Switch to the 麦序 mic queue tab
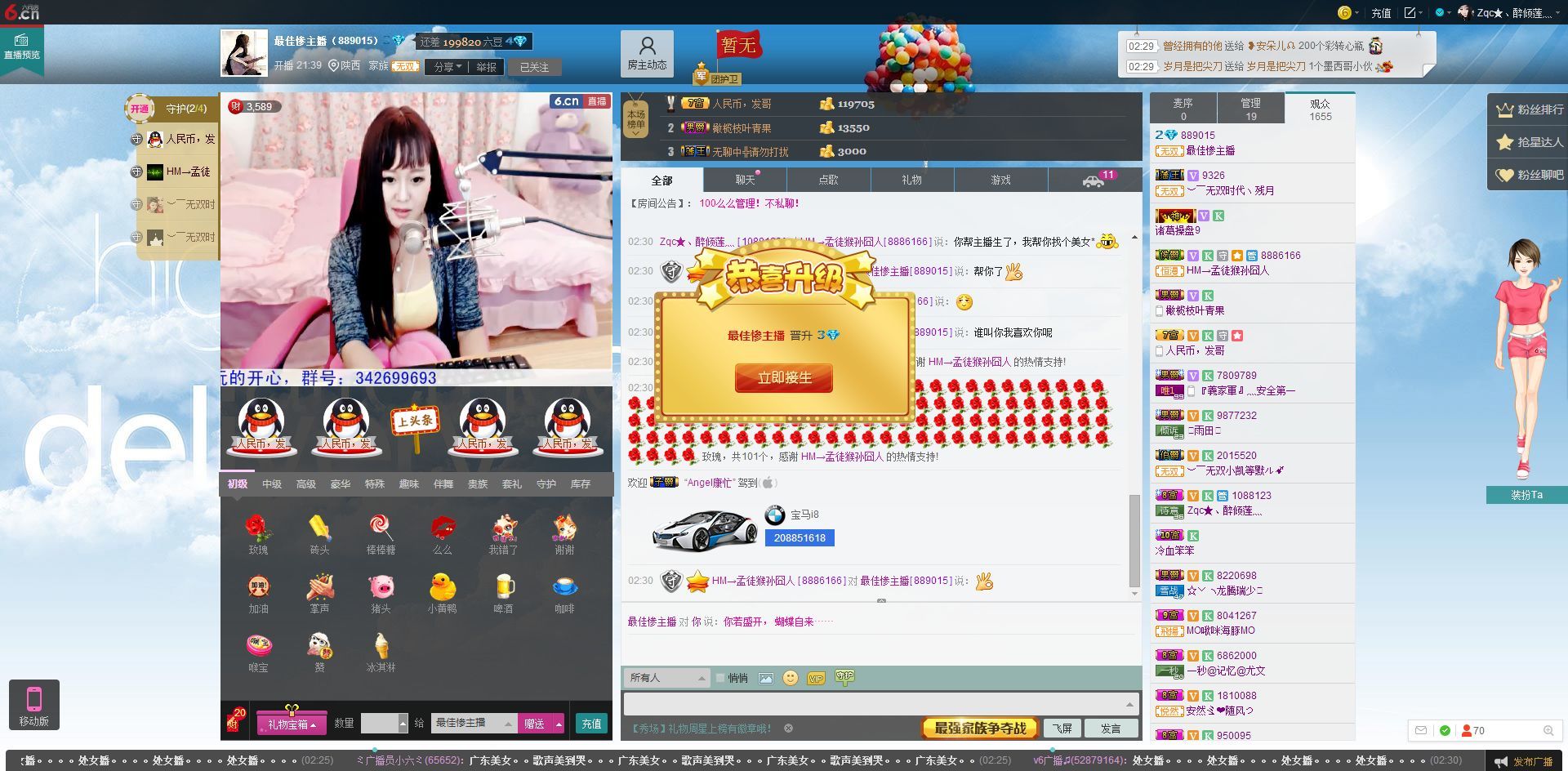 point(1183,109)
